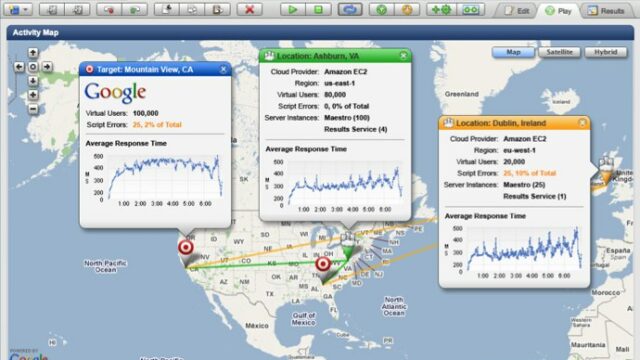Zoom out the map with the minus control

tap(33, 109)
